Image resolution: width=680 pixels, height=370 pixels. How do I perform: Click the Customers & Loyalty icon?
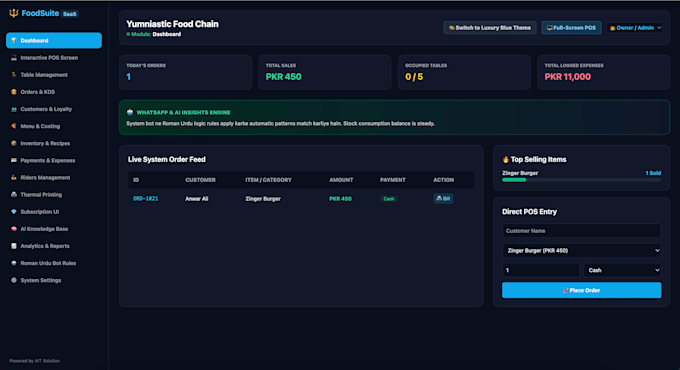pyautogui.click(x=14, y=109)
